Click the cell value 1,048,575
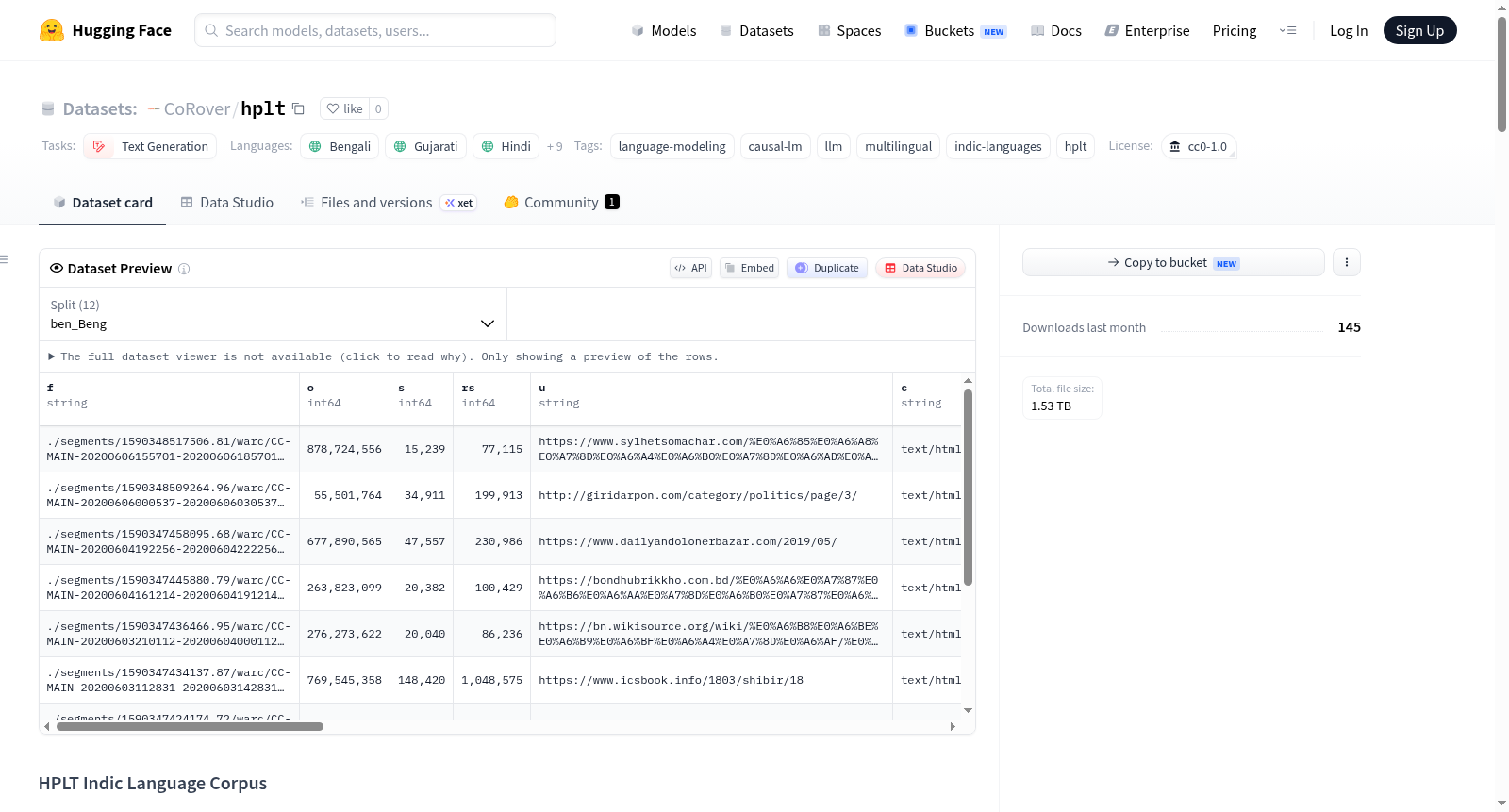Image resolution: width=1509 pixels, height=812 pixels. (491, 680)
